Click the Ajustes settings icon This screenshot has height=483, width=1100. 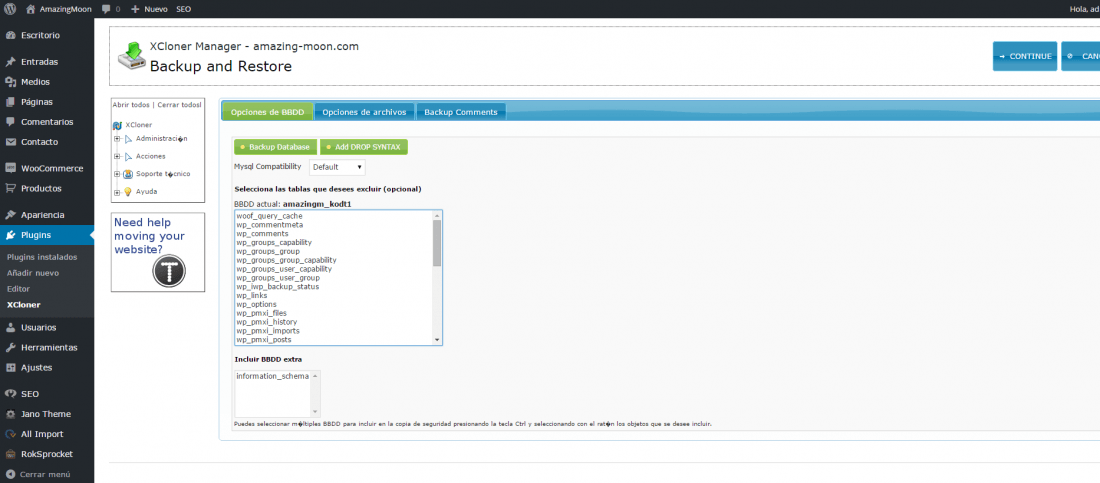pyautogui.click(x=11, y=367)
